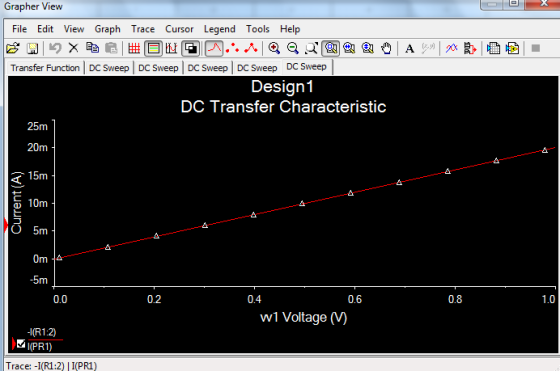
Task: Switch to the Transfer Function tab
Action: tap(45, 68)
